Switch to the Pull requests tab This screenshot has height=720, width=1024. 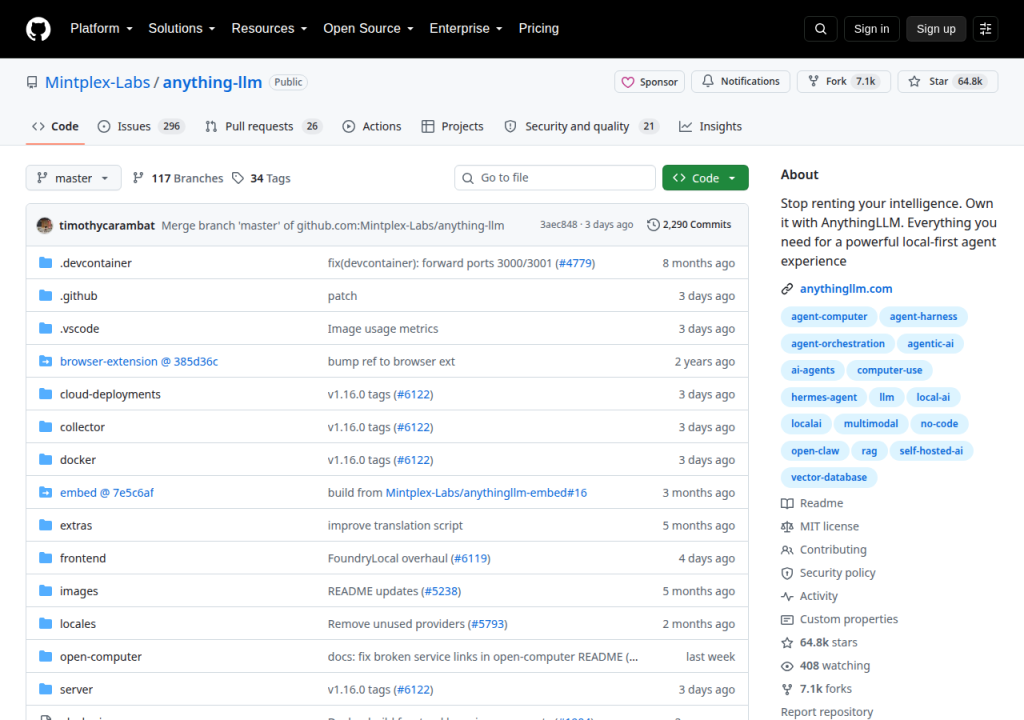point(264,126)
